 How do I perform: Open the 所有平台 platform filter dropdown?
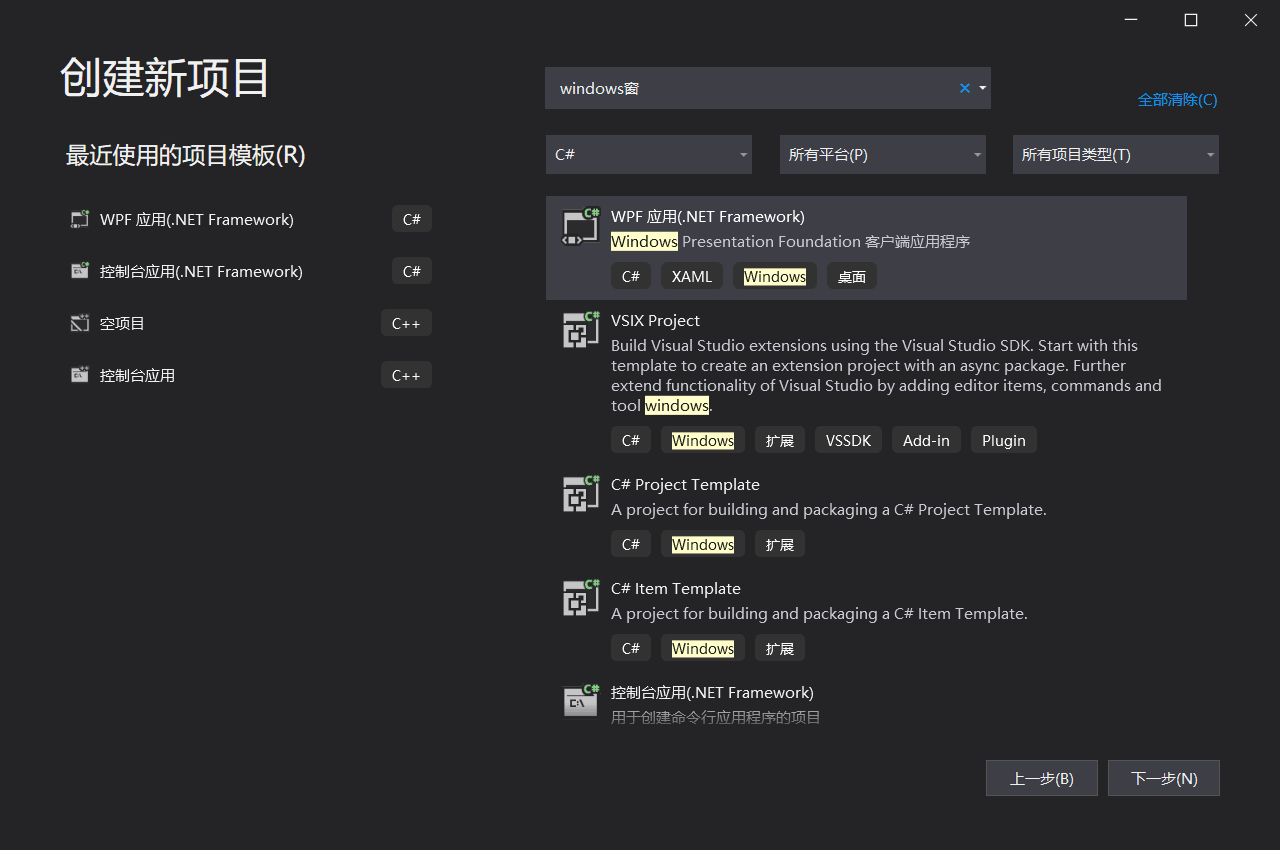point(883,155)
